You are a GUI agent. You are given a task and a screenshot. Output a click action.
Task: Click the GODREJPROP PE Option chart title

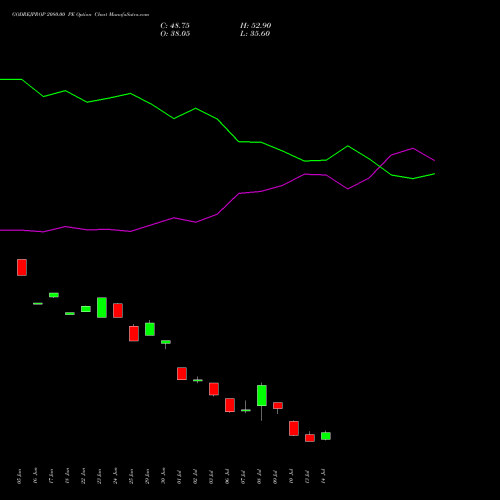click(x=80, y=15)
